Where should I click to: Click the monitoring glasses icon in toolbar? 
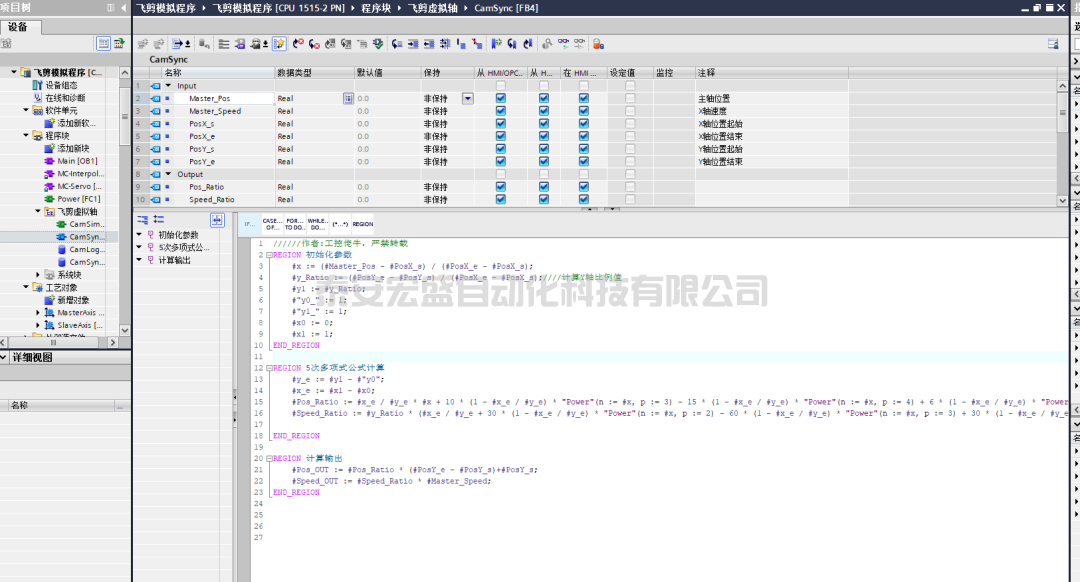(563, 44)
